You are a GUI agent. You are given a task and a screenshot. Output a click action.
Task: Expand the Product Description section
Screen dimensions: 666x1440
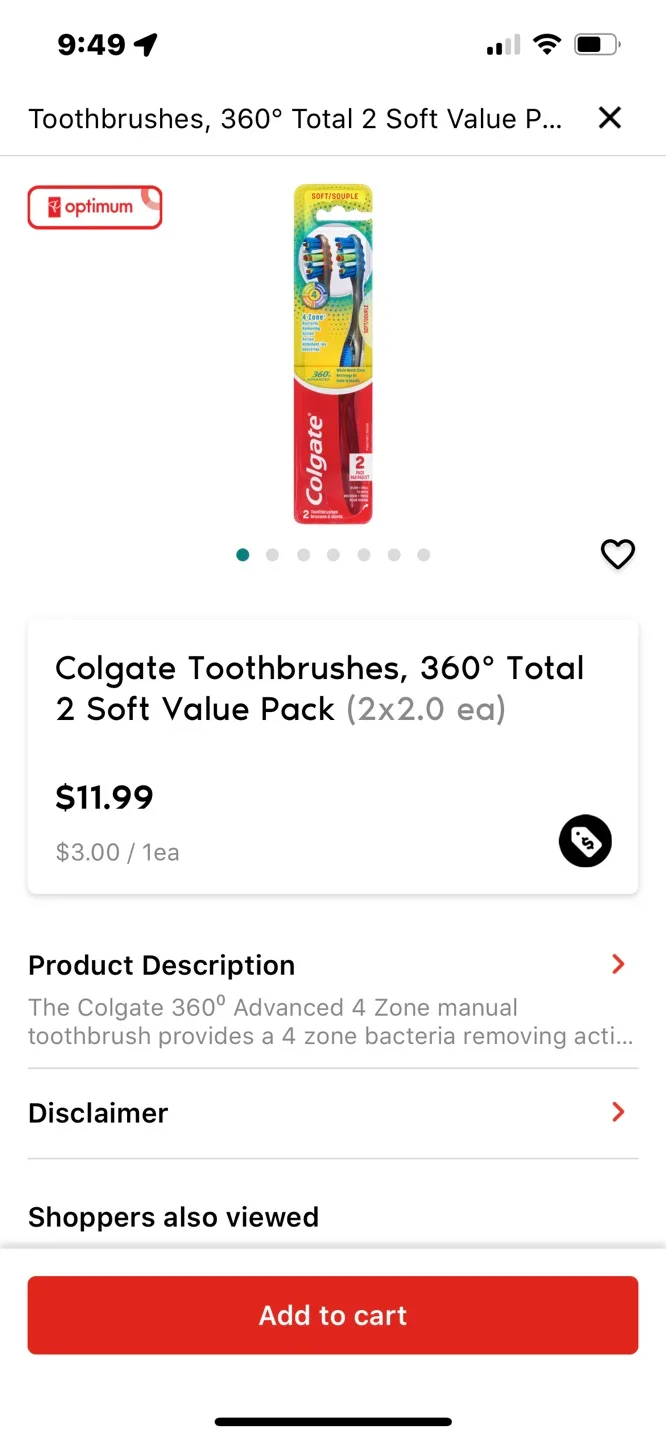(x=161, y=964)
